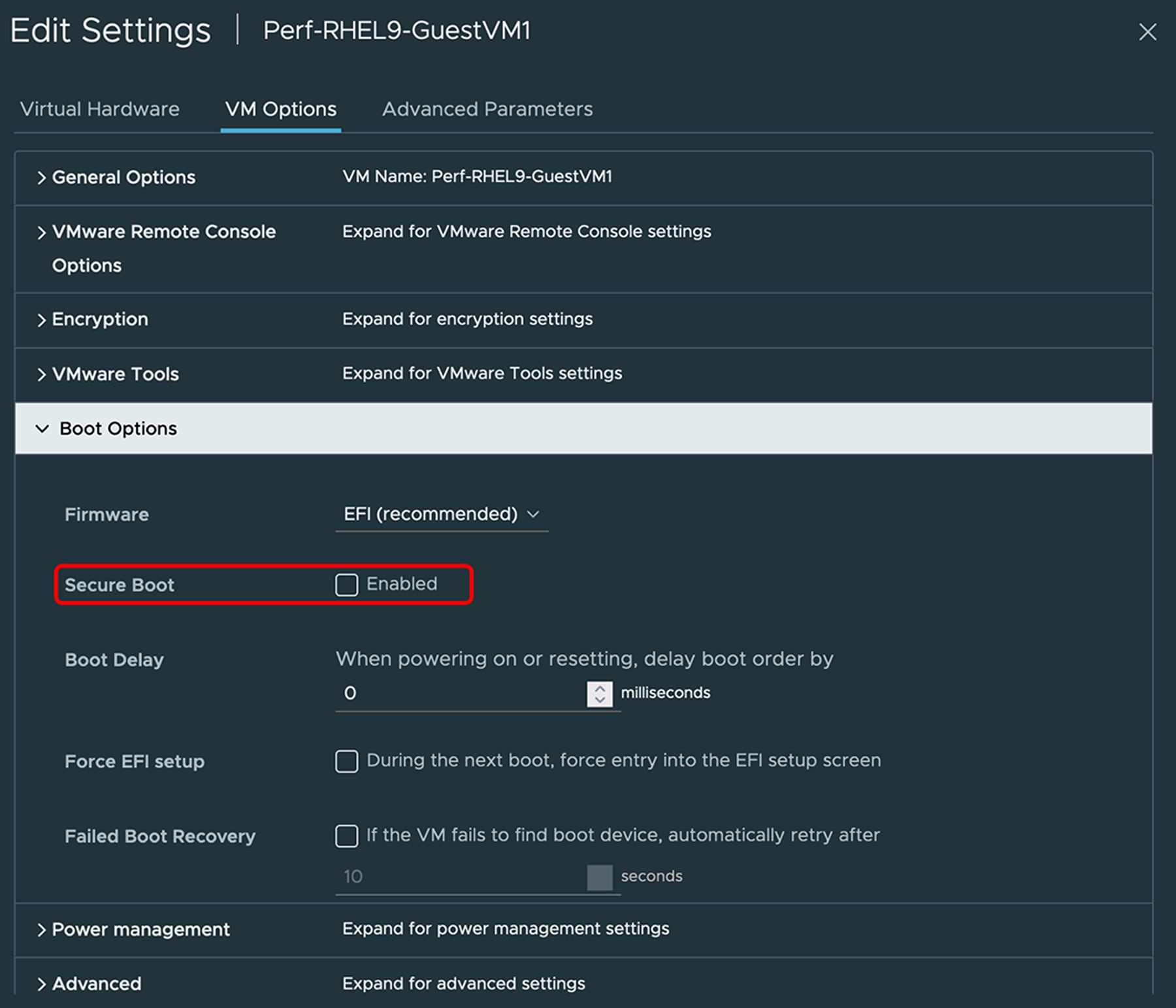Click 'Expand for VMware Remote Console settings' text
Image resolution: width=1176 pixels, height=1008 pixels.
(x=527, y=231)
